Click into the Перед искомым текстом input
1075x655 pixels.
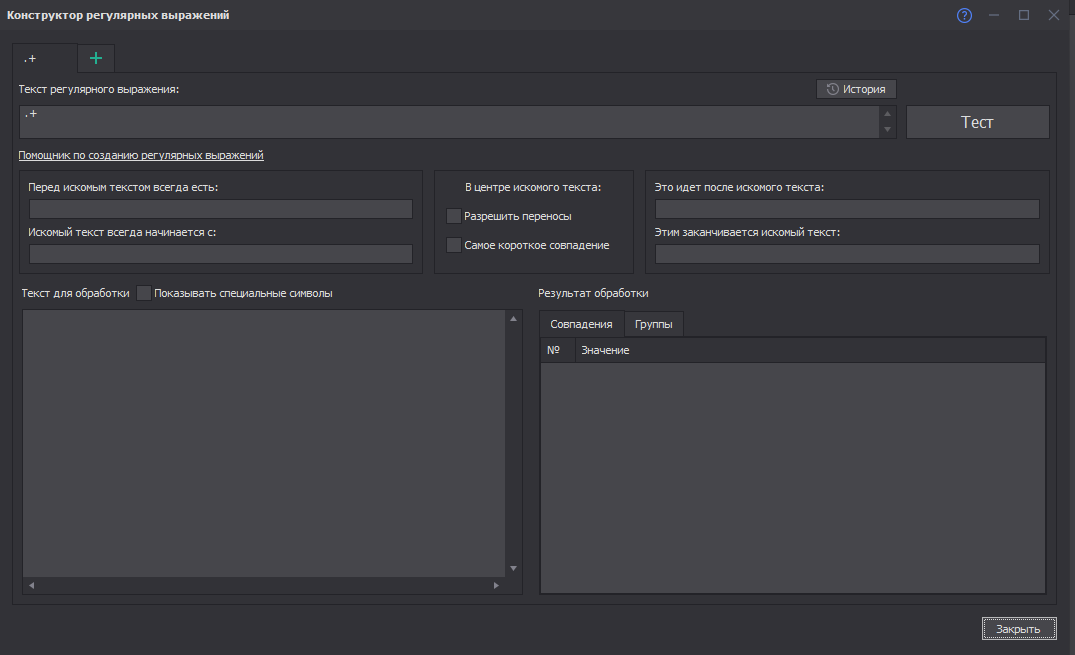[x=221, y=209]
